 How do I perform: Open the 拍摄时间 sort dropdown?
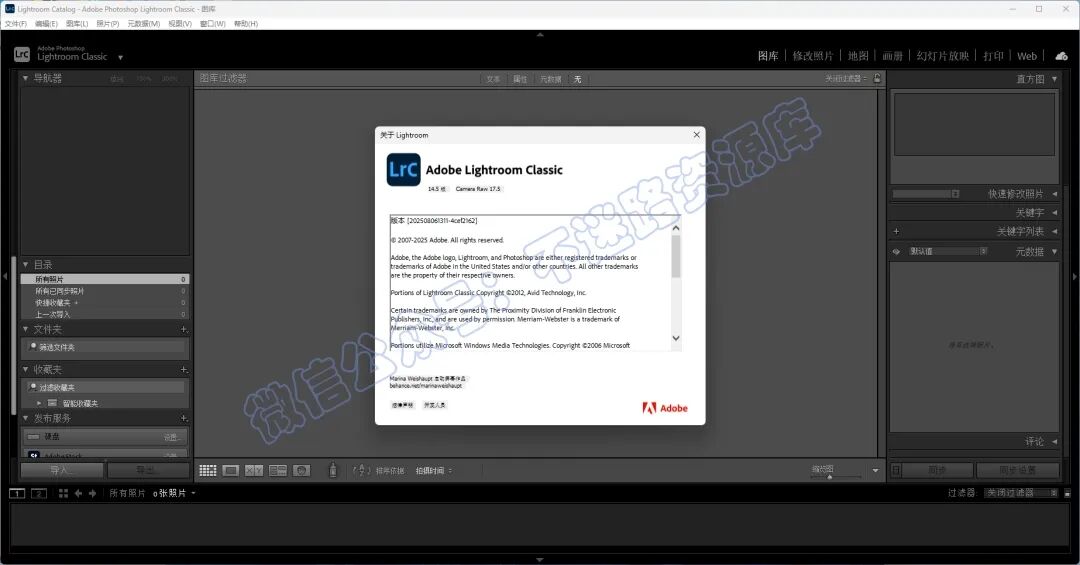click(x=434, y=471)
